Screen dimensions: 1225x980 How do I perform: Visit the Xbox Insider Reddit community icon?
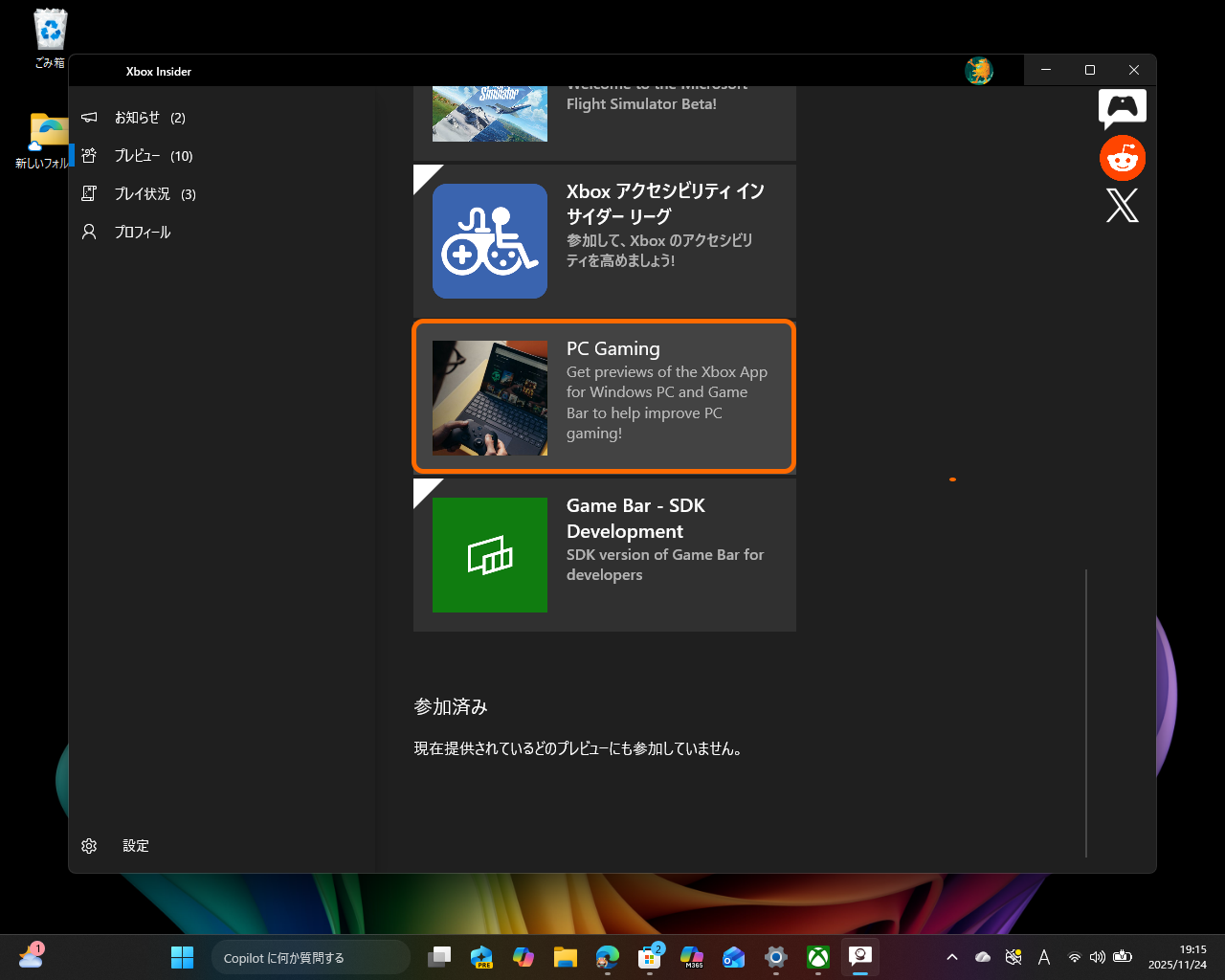coord(1122,157)
